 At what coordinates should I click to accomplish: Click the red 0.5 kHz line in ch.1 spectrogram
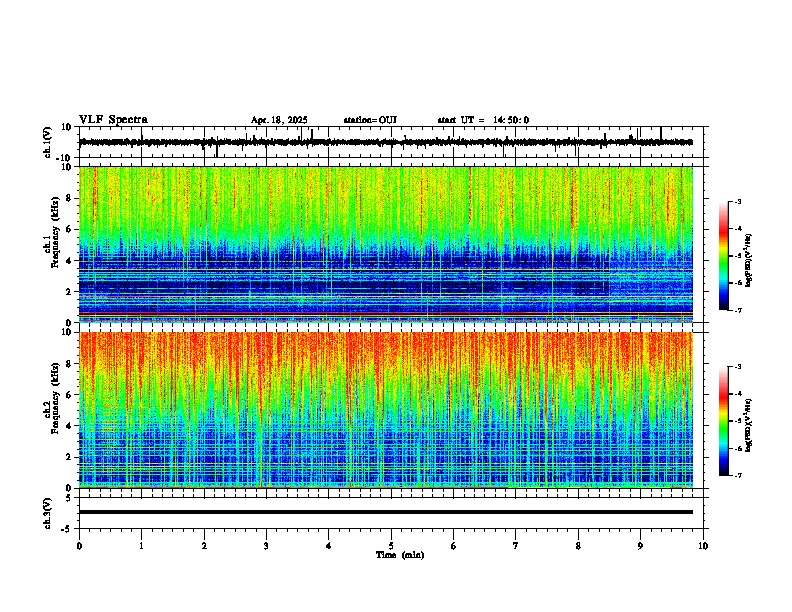point(386,314)
